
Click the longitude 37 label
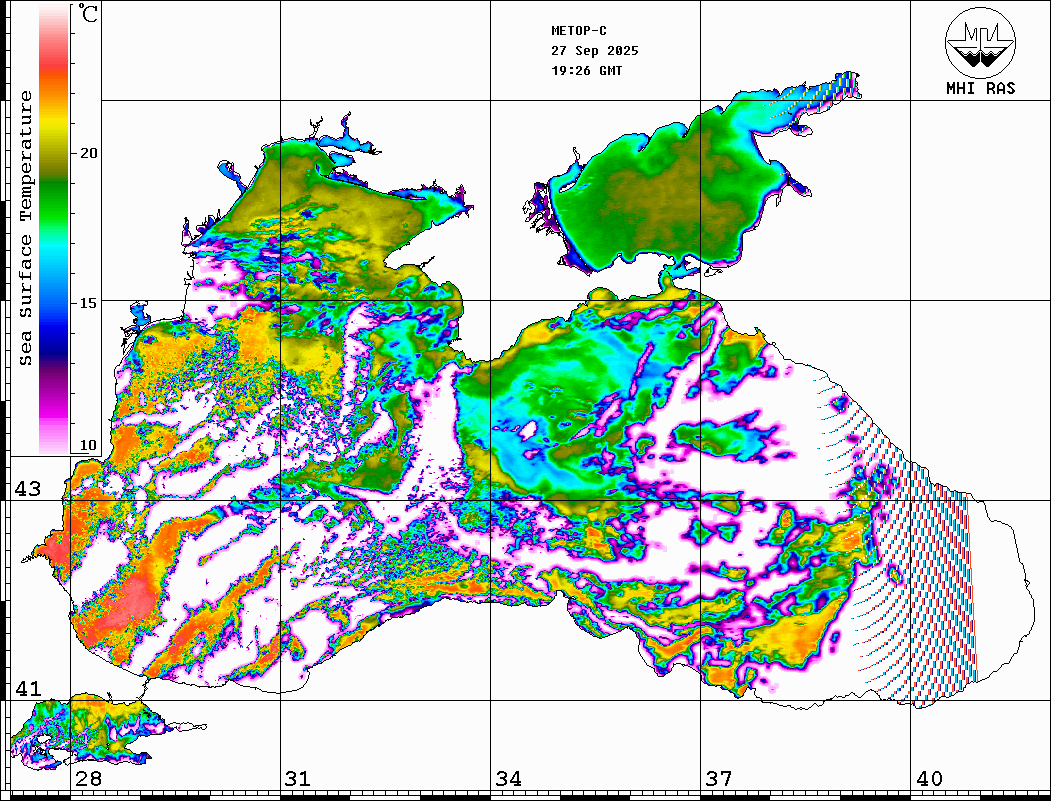[x=718, y=779]
